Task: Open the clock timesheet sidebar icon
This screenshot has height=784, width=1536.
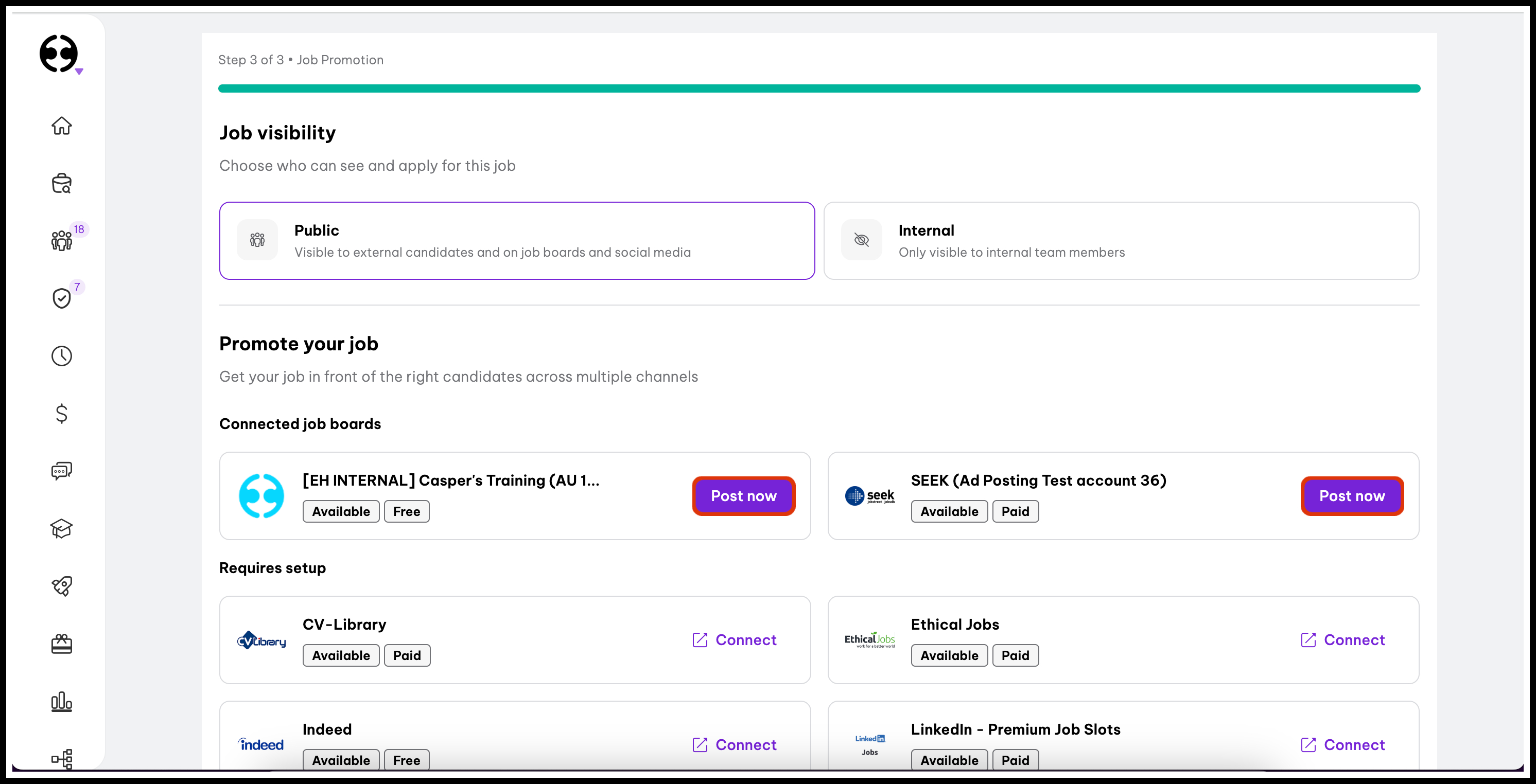Action: pos(61,355)
